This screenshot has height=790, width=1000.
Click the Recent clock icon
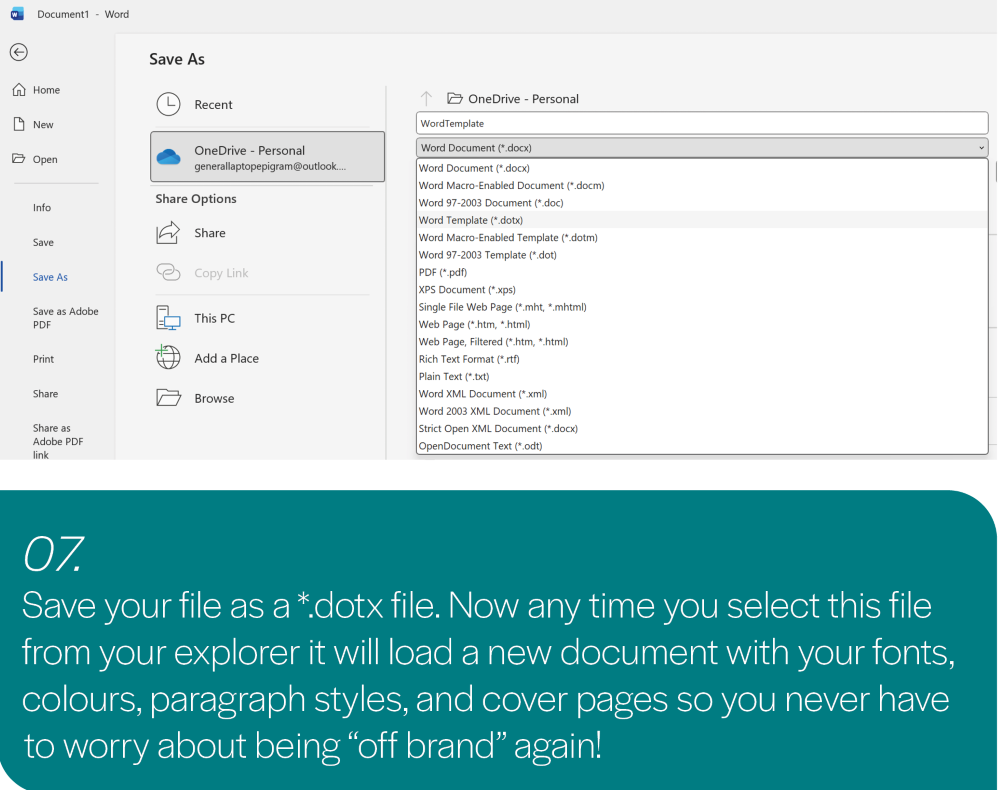coord(168,104)
